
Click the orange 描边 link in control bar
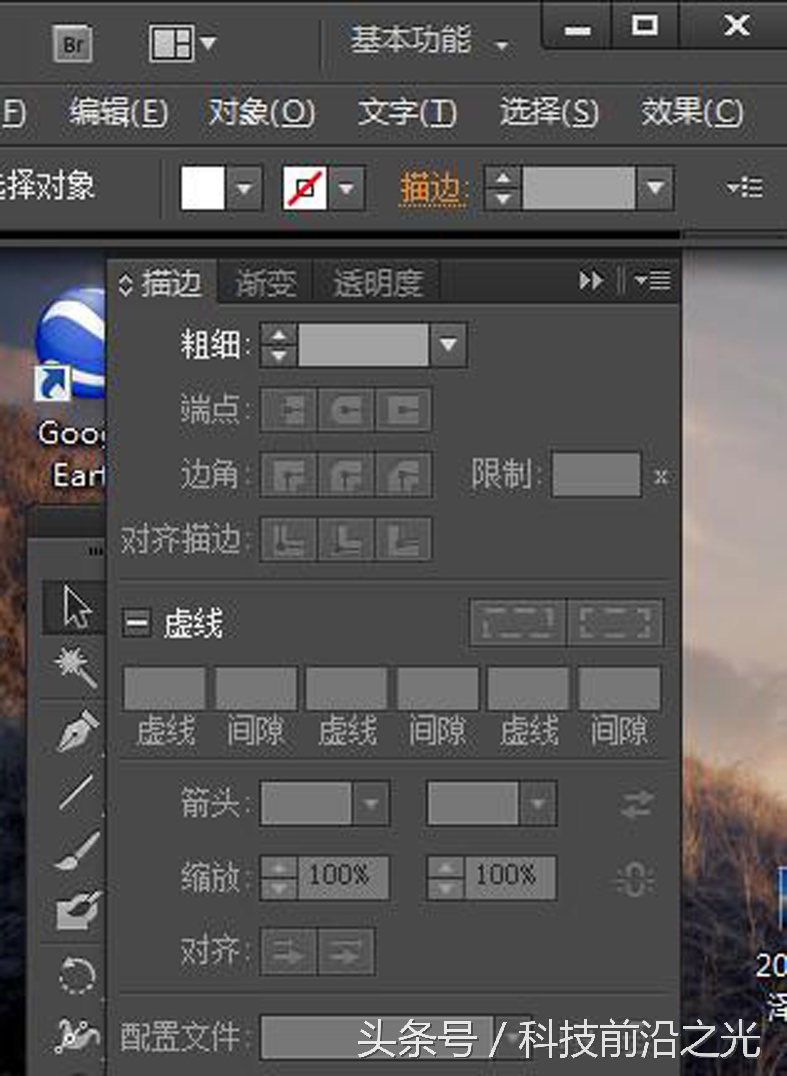[x=433, y=188]
